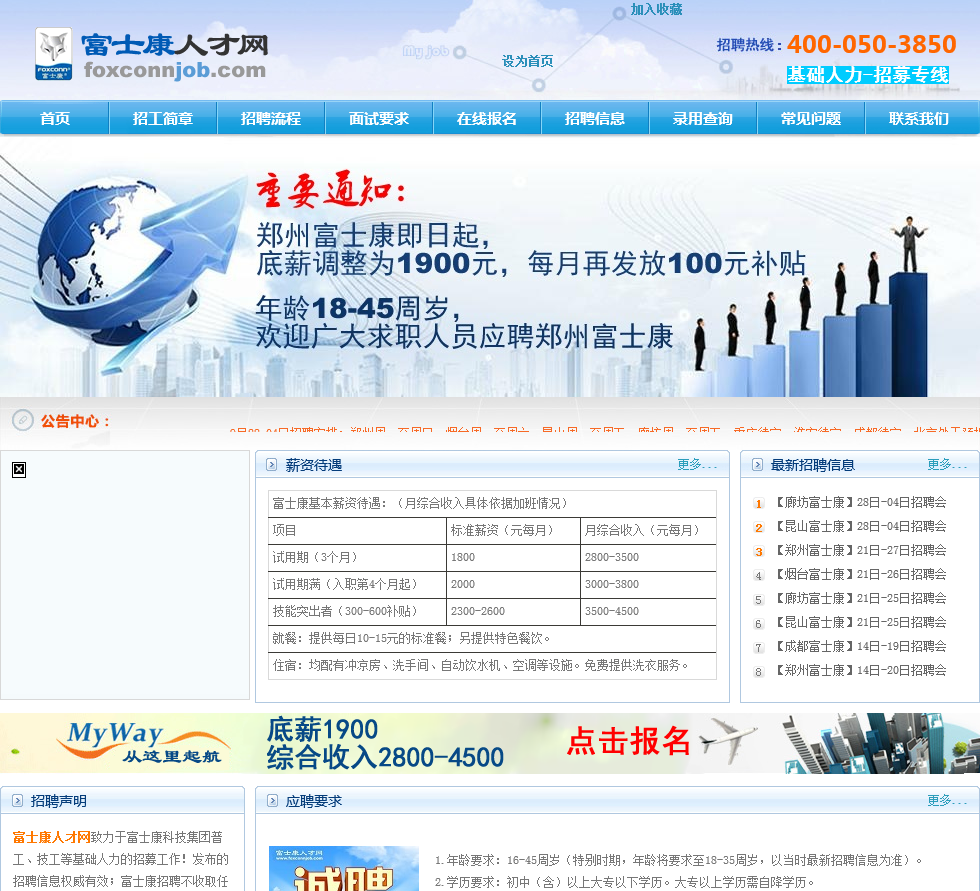Screen dimensions: 980x891
Task: Click the 技能突出者（300-600补贴） cell
Action: [x=357, y=611]
